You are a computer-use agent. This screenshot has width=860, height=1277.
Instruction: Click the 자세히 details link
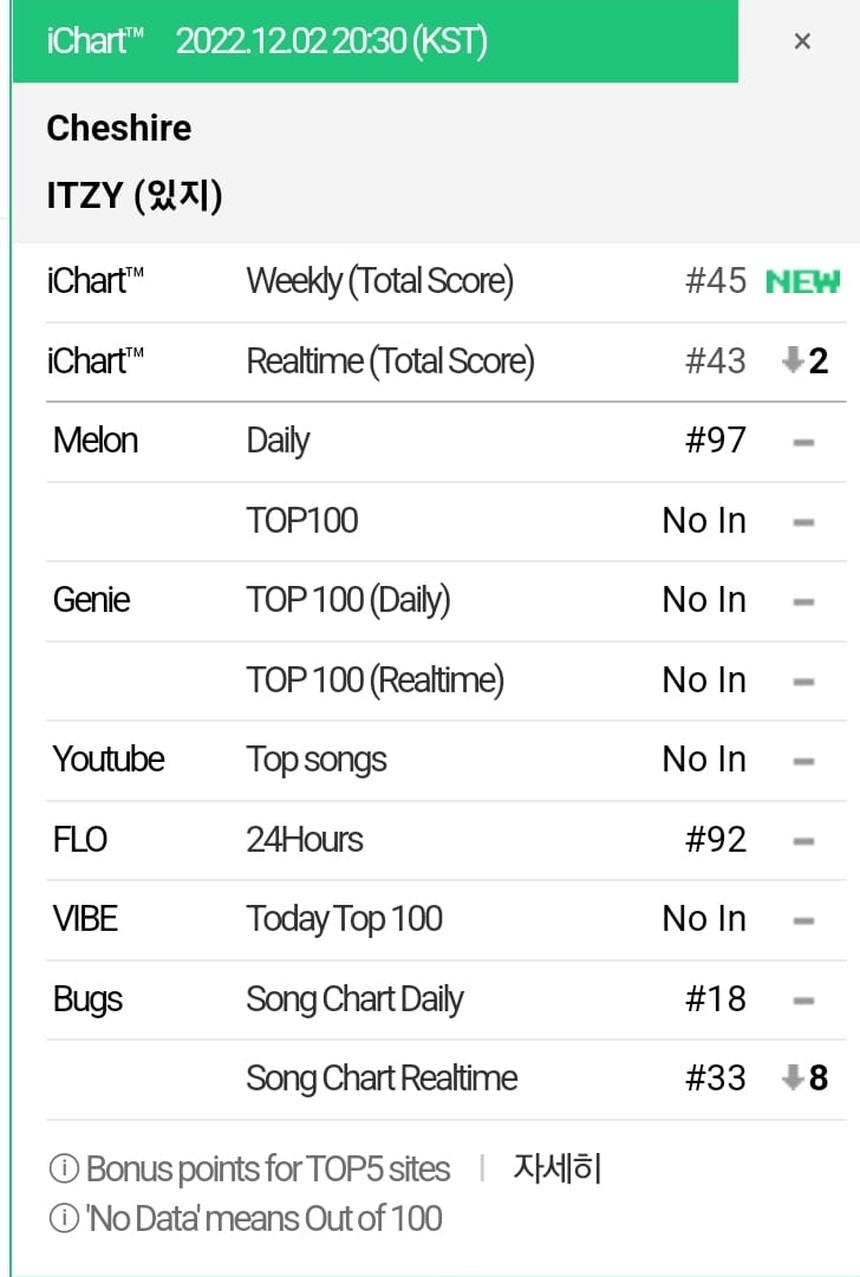coord(557,1168)
